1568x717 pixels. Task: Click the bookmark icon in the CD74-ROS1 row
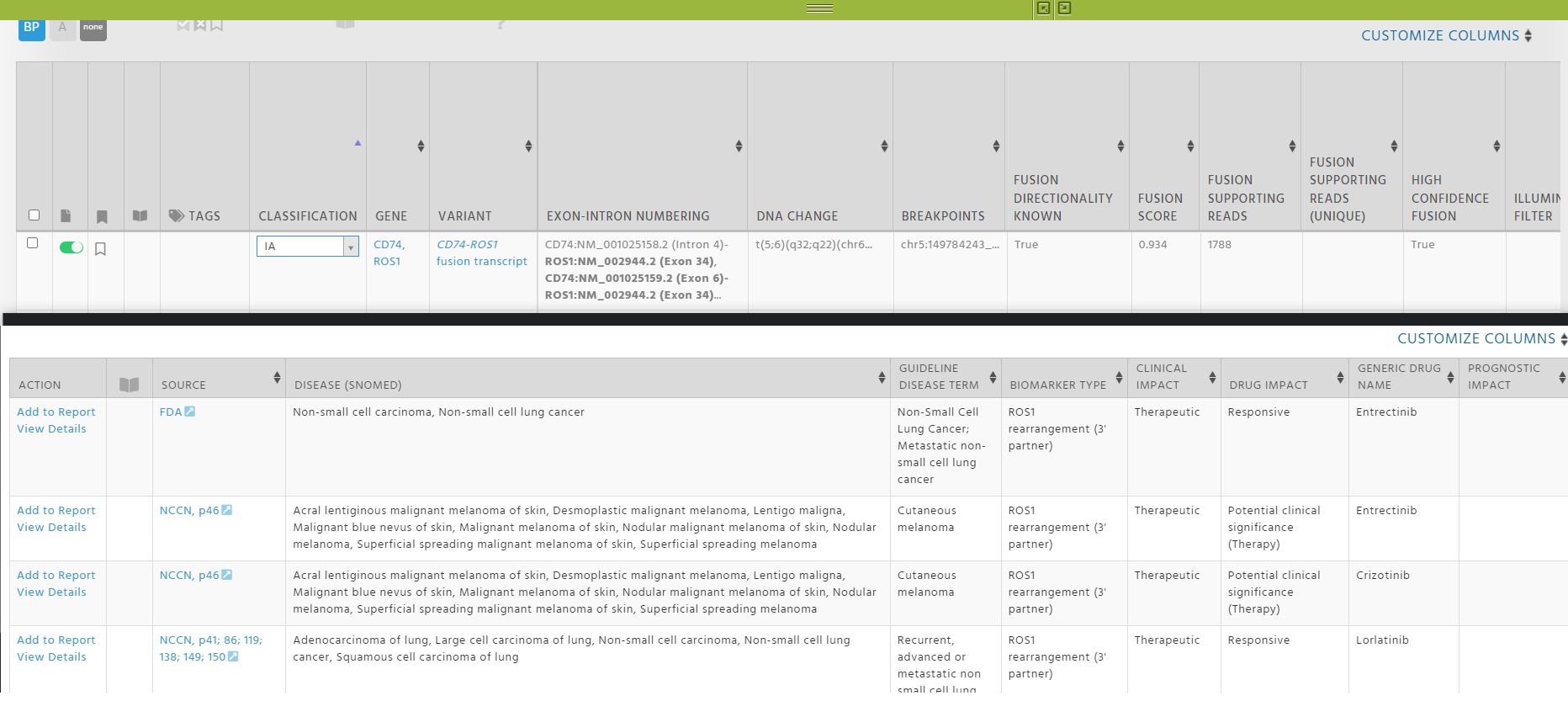100,249
